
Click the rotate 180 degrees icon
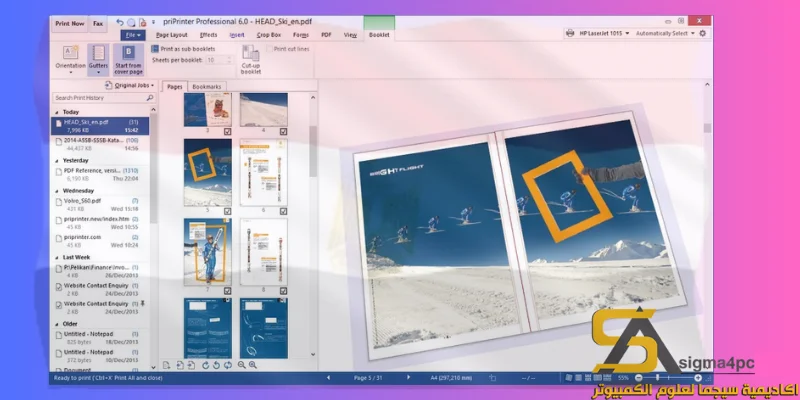(228, 365)
